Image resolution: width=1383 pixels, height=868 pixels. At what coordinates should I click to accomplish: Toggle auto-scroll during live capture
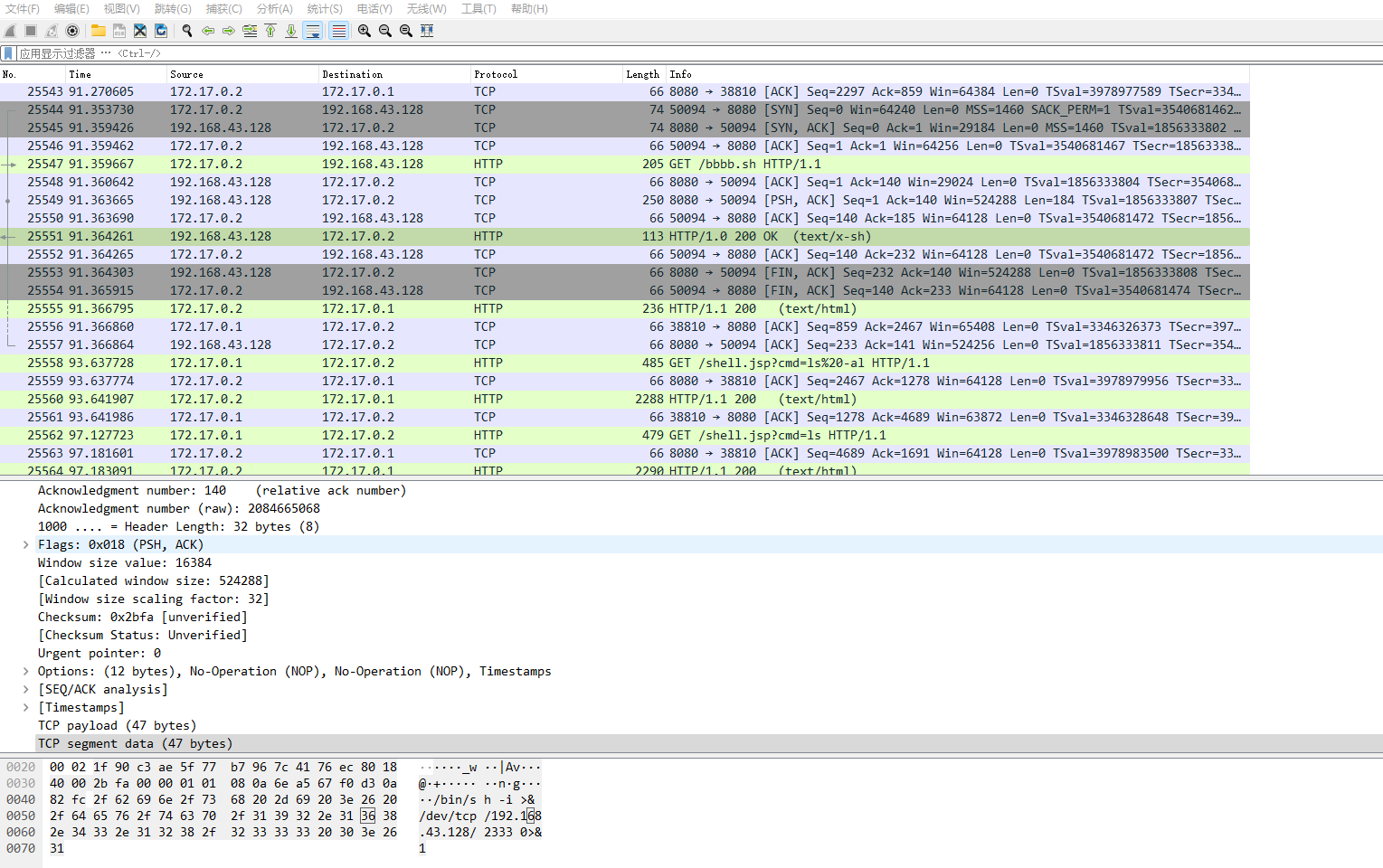[x=313, y=31]
